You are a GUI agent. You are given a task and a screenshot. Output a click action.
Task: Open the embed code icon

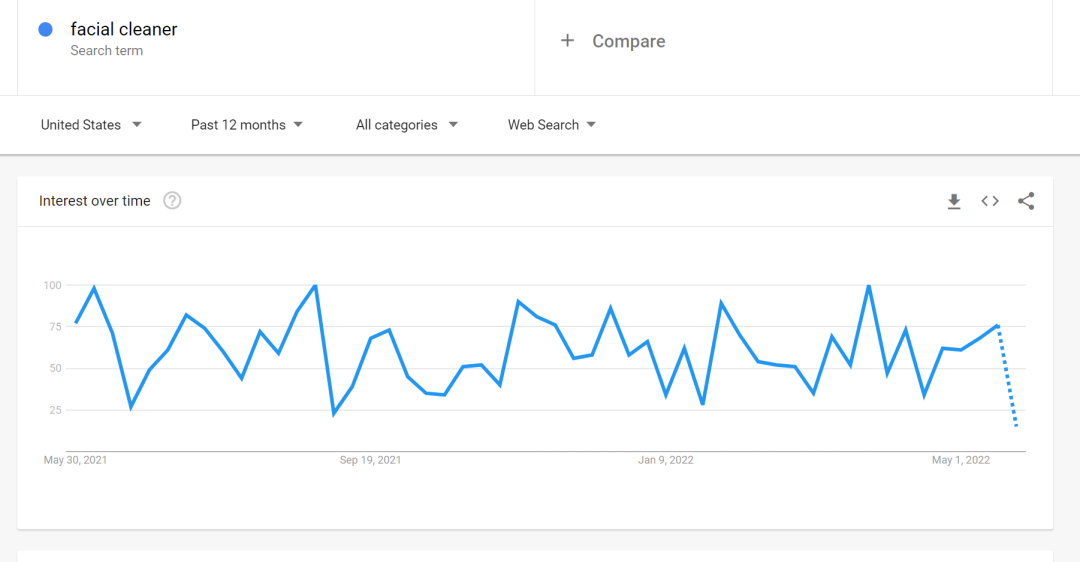990,201
